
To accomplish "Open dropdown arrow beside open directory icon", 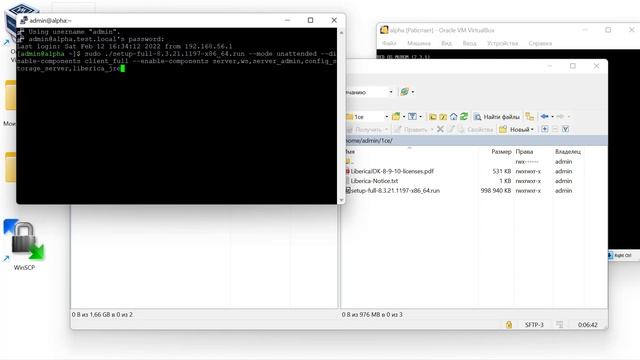I will click(404, 117).
